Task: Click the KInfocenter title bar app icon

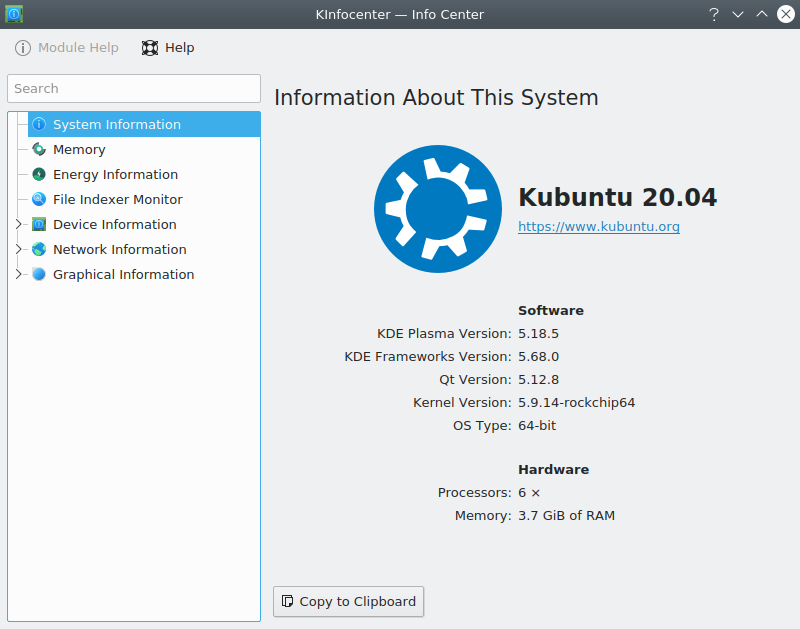Action: 14,14
